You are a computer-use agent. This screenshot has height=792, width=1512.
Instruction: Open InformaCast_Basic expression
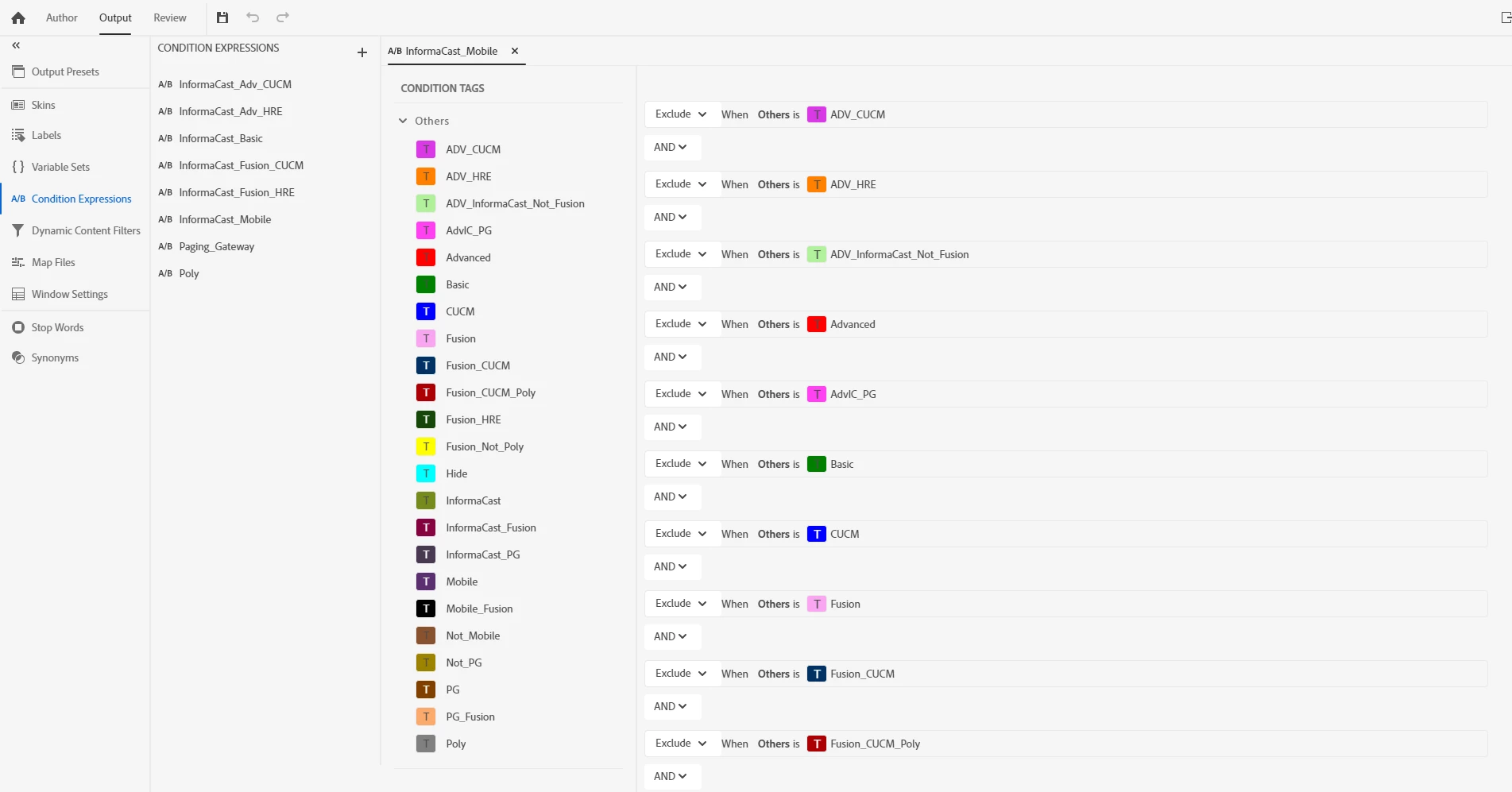click(221, 138)
